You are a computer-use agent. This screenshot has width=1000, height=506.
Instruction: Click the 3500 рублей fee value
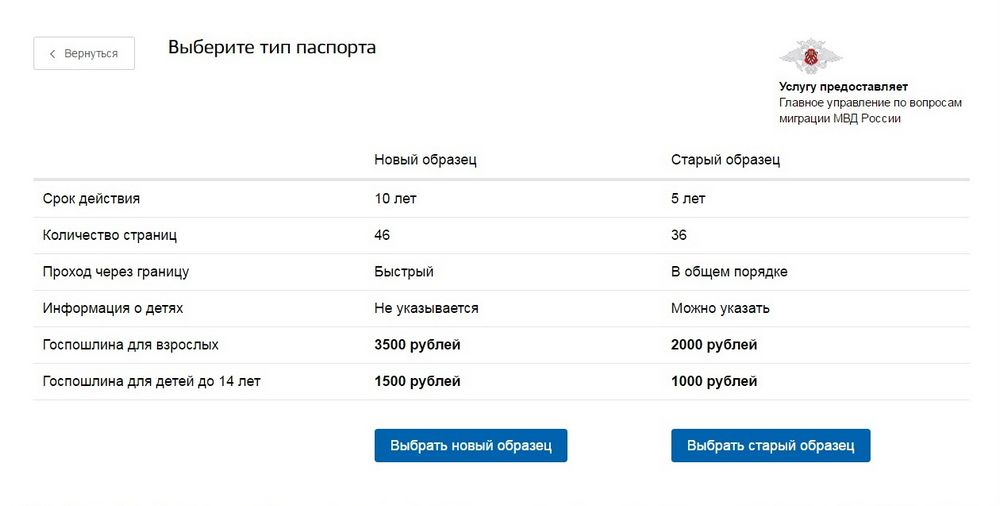coord(417,345)
